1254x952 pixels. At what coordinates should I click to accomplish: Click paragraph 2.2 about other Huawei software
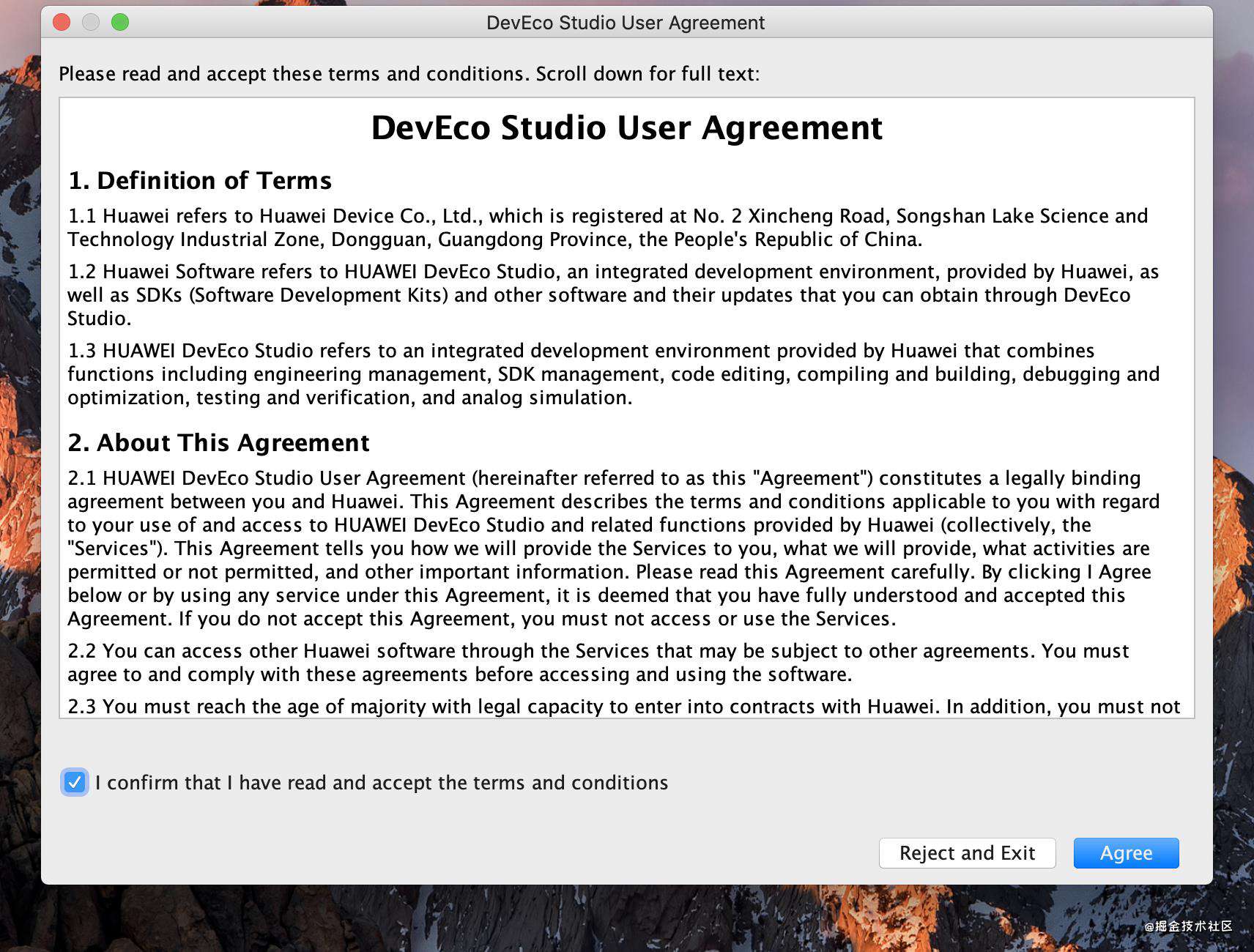coord(598,663)
